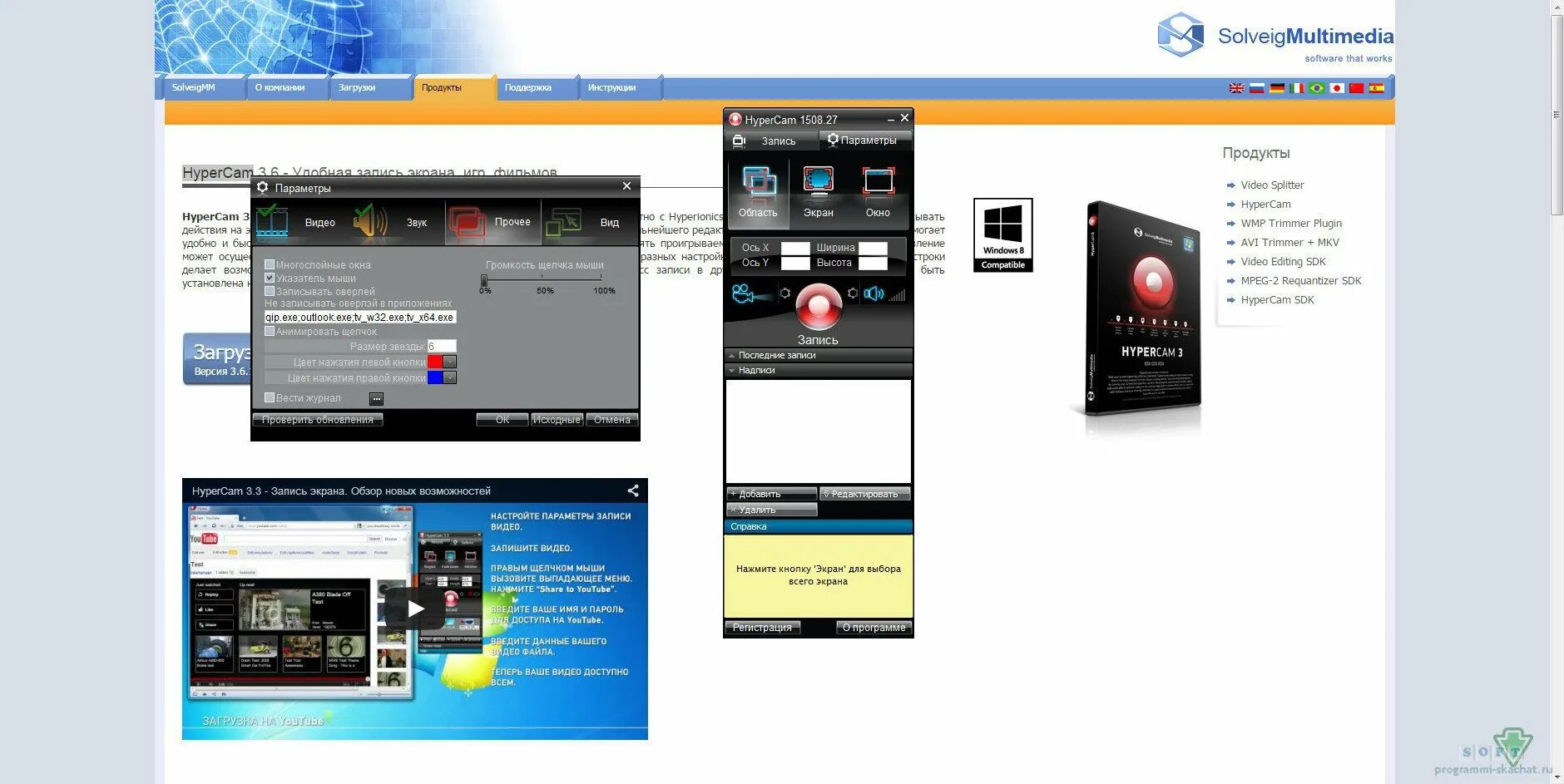Click the Звук orange speaker icon
Image resolution: width=1564 pixels, height=784 pixels.
371,222
